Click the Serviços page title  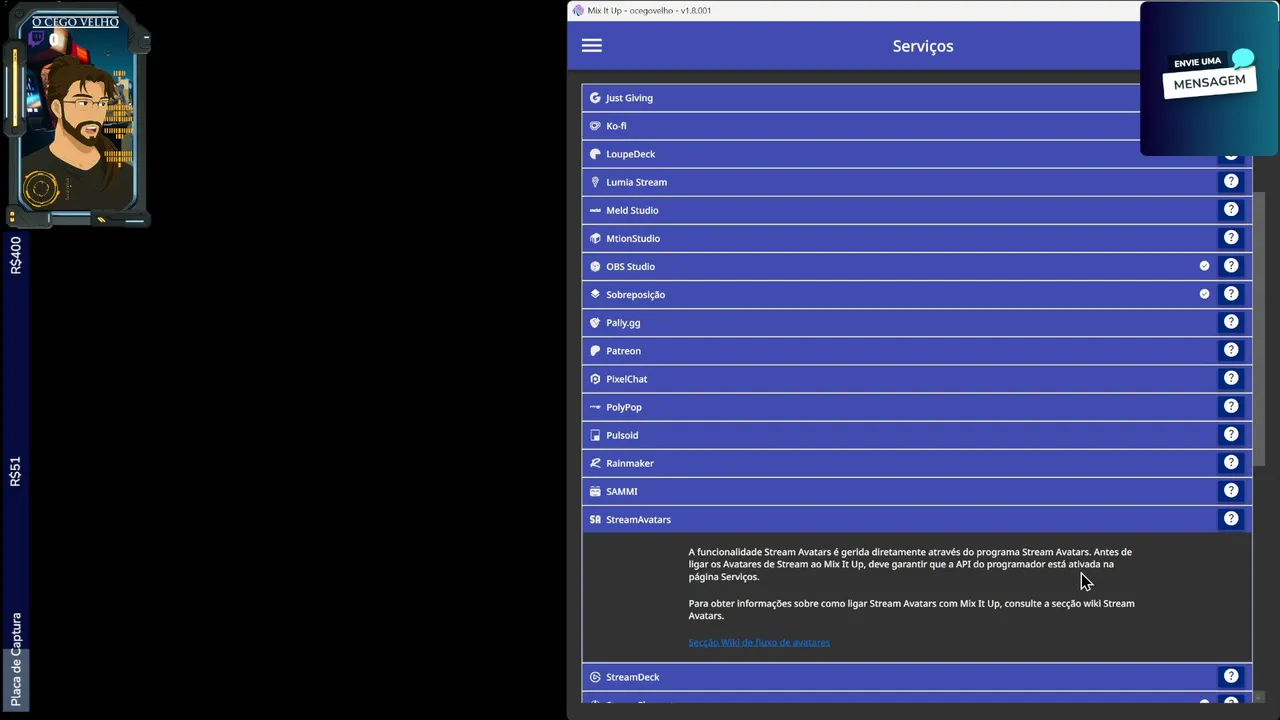923,46
